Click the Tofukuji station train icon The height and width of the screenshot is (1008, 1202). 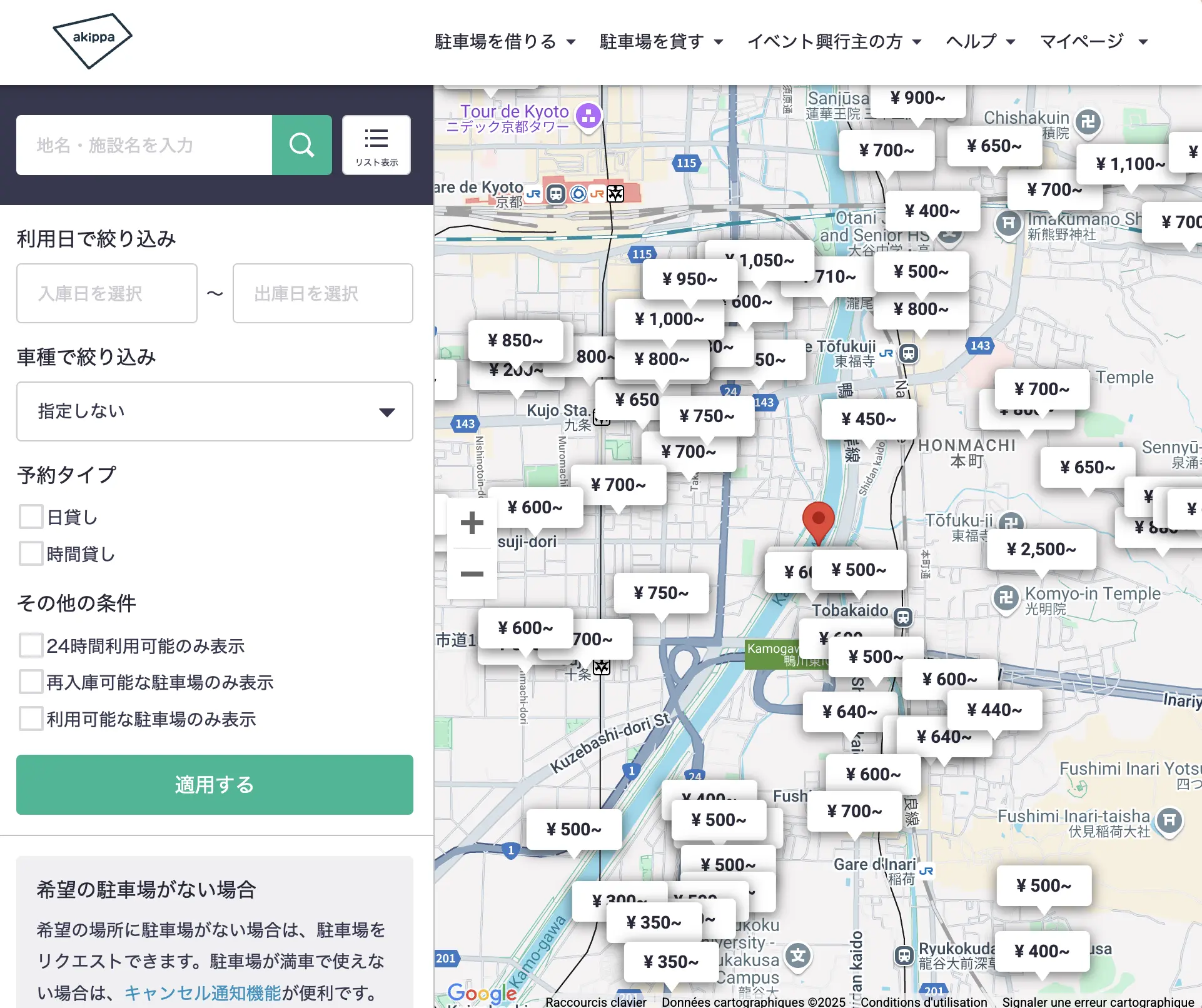909,353
